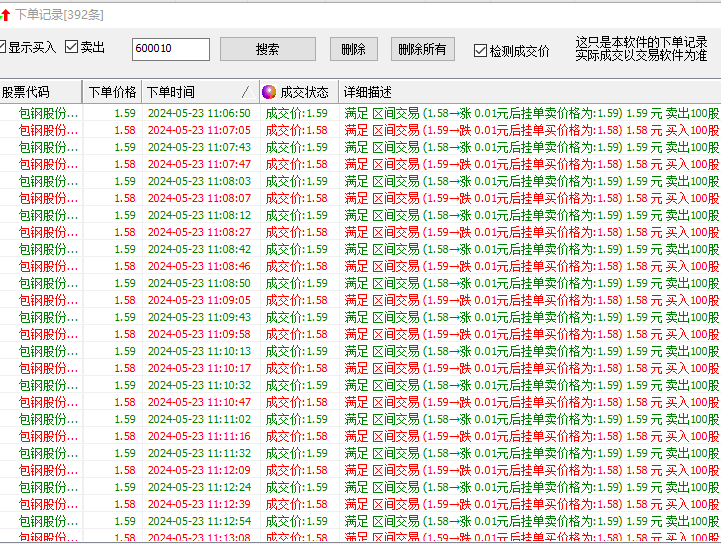Viewport: 721px width, 544px height.
Task: Click the colorful ball icon beside 成交状态
Action: [x=269, y=92]
